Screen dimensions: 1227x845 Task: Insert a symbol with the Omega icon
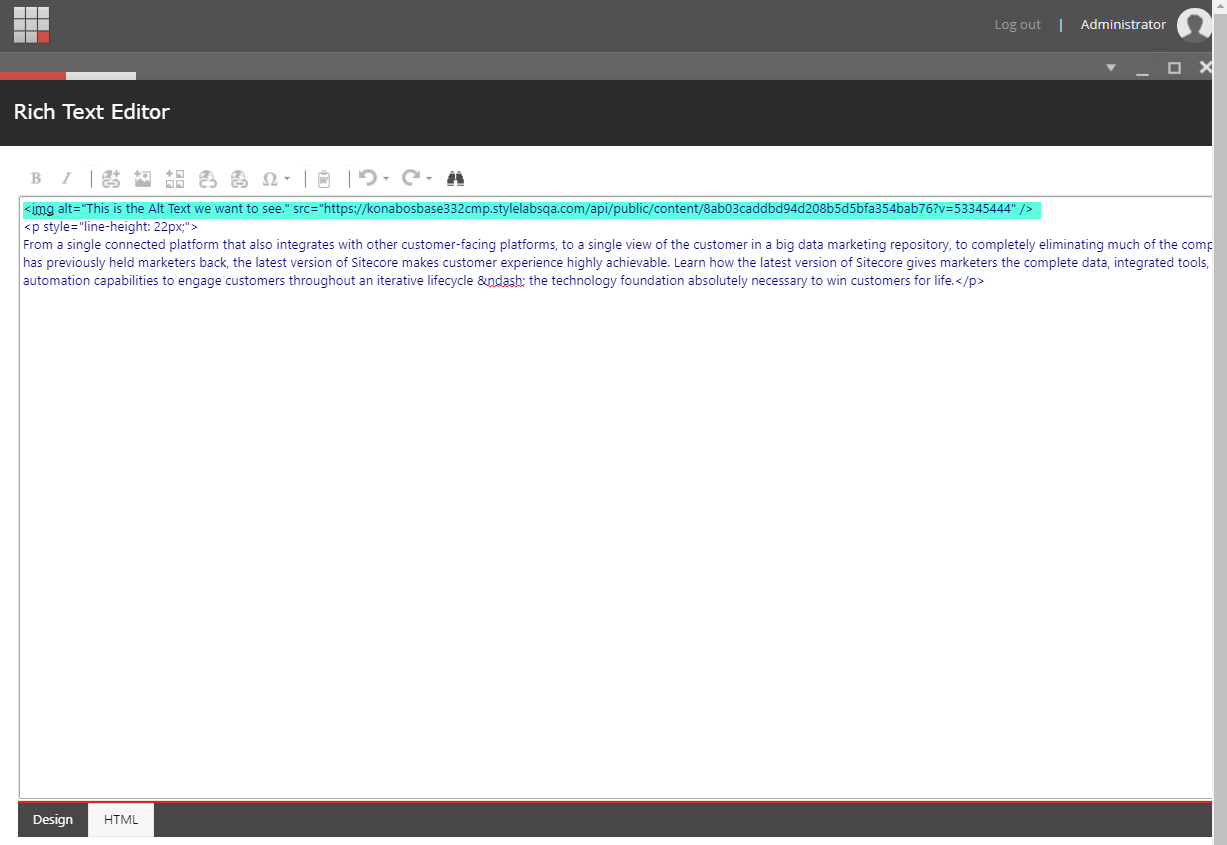click(269, 179)
